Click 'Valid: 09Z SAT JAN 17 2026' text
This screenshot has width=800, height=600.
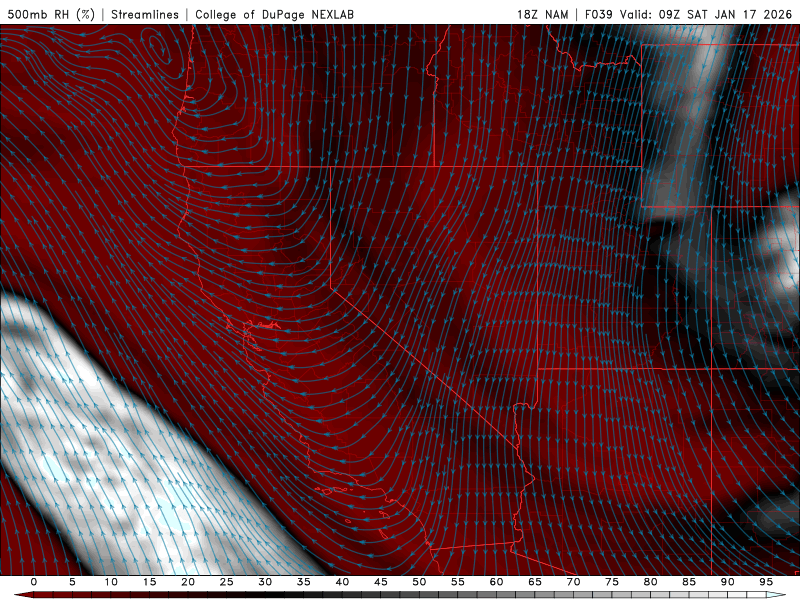tap(706, 14)
